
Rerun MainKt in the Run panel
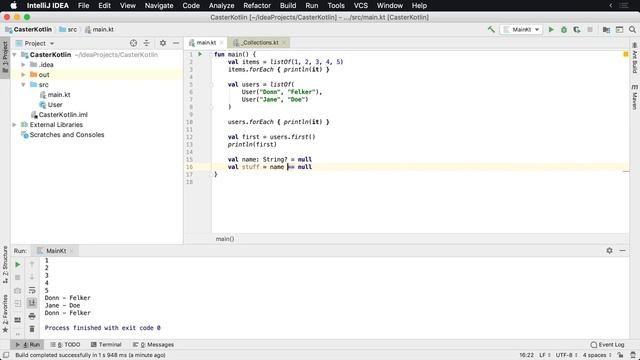point(18,264)
